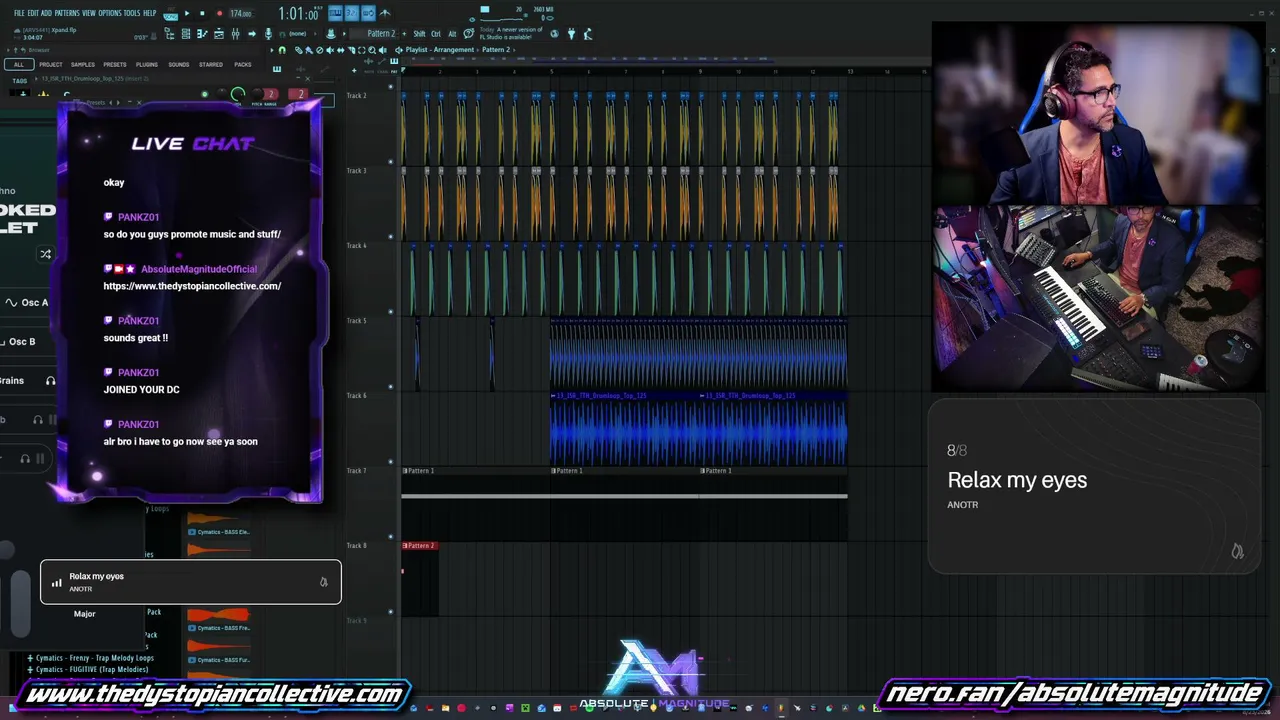The image size is (1280, 720).
Task: Click the tempo field showing 174
Action: [241, 14]
